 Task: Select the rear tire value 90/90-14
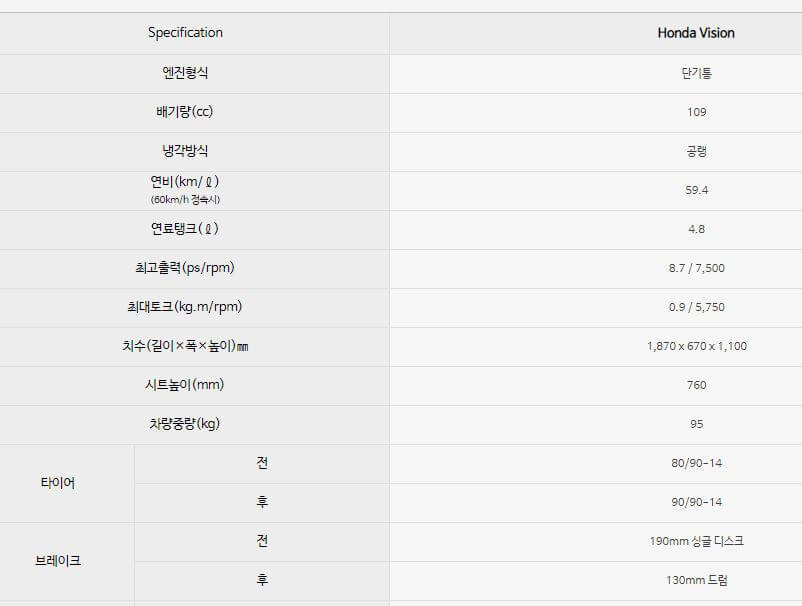[x=696, y=502]
